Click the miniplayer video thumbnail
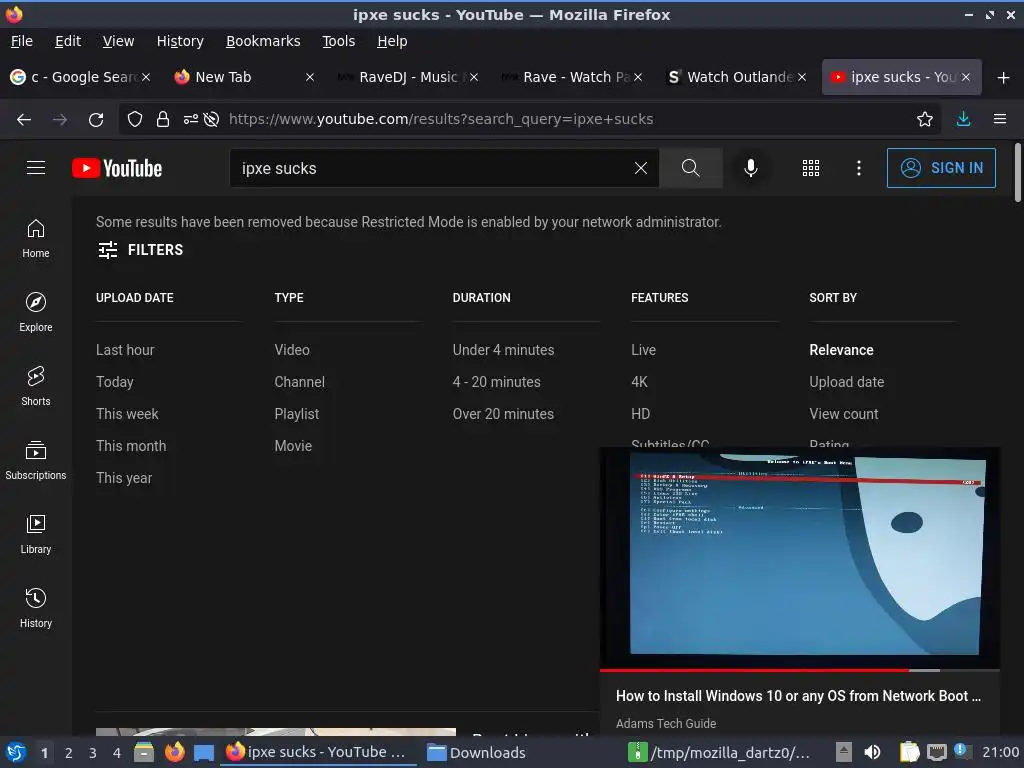The image size is (1024, 768). click(x=800, y=558)
